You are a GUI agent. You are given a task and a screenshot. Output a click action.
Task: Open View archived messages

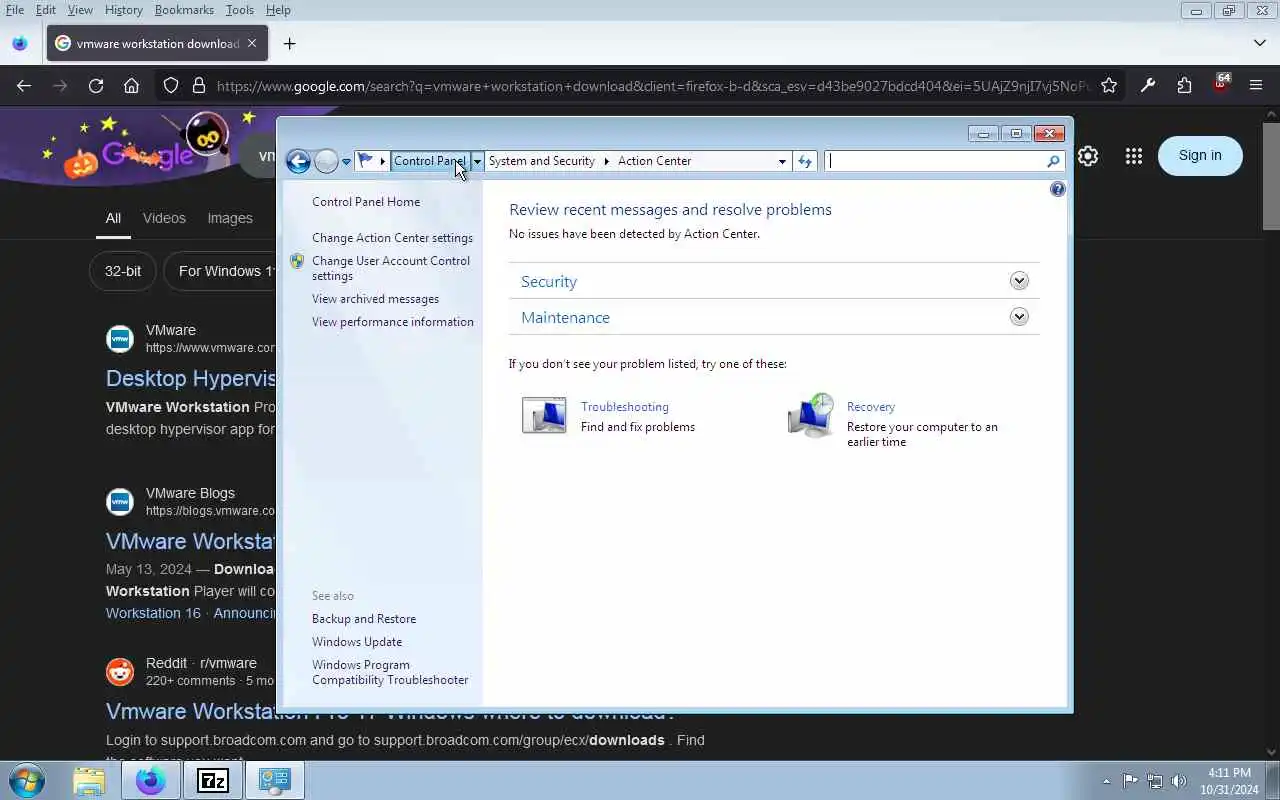click(375, 299)
